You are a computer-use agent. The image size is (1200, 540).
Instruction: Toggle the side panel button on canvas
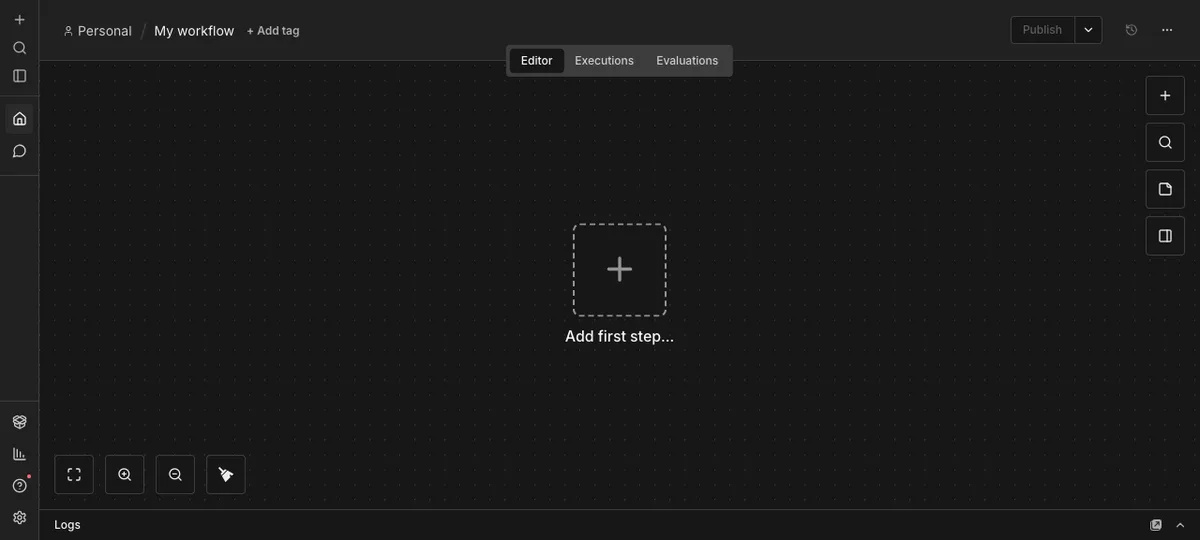pos(1165,236)
